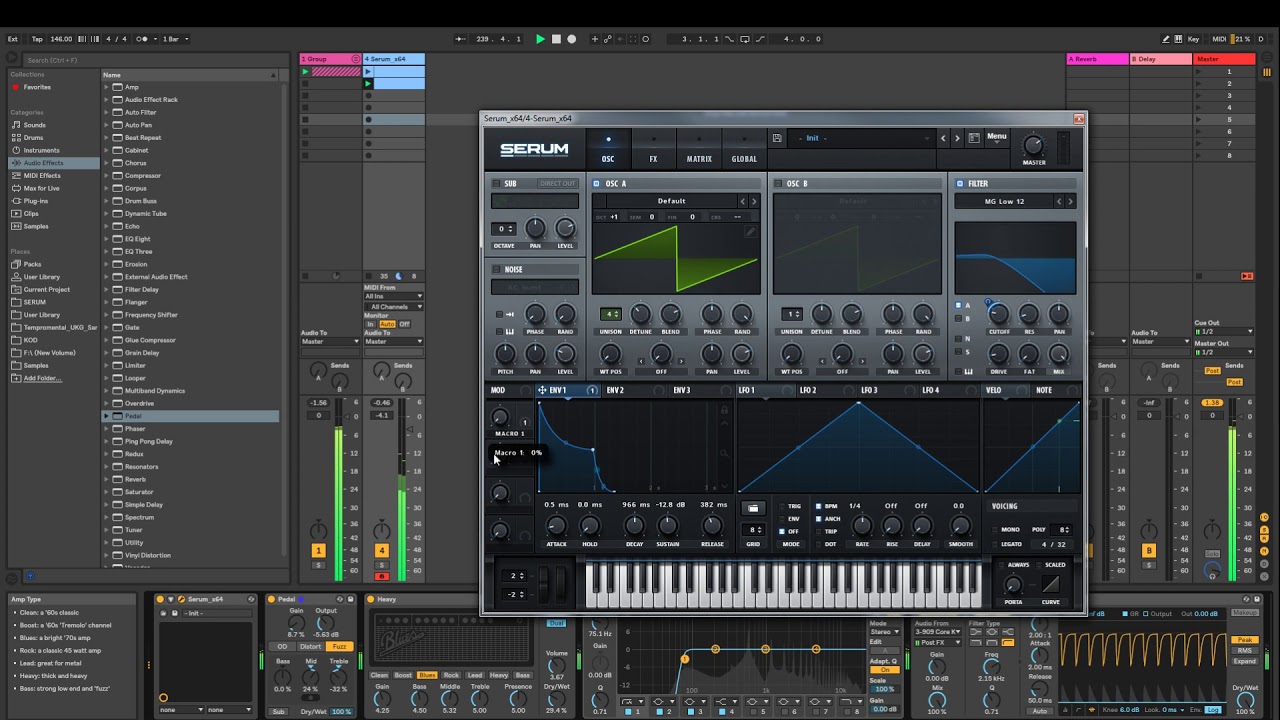The height and width of the screenshot is (720, 1280).
Task: Click the Tap tempo button
Action: (37, 39)
